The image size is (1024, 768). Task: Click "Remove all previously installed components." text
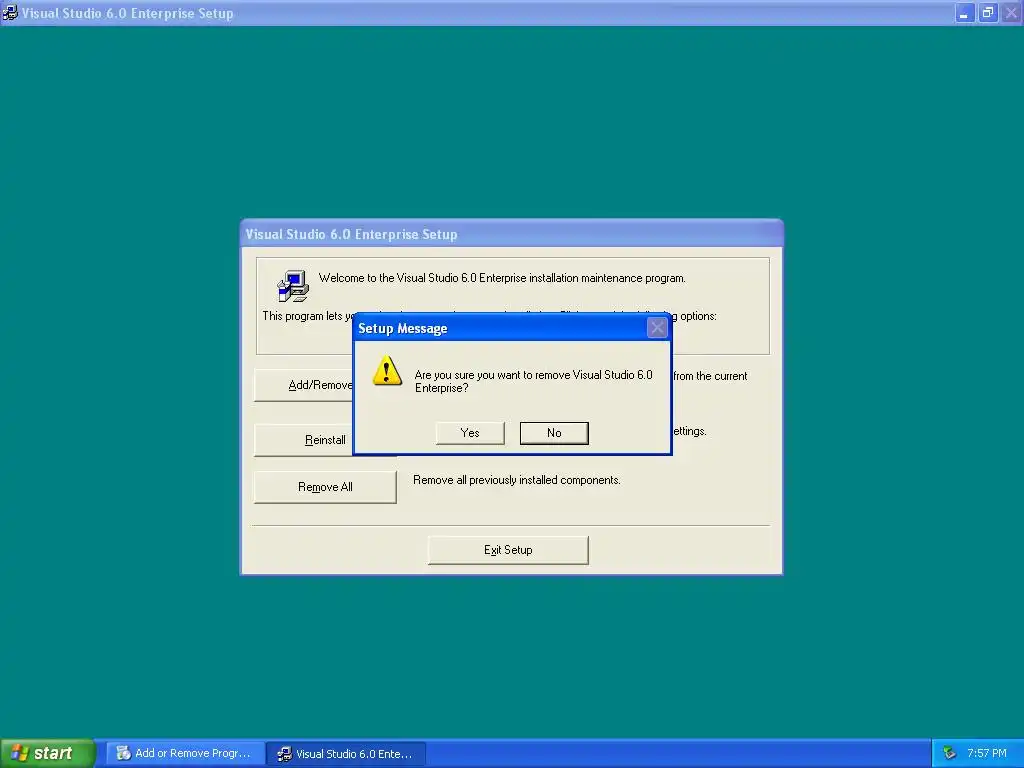coord(517,480)
